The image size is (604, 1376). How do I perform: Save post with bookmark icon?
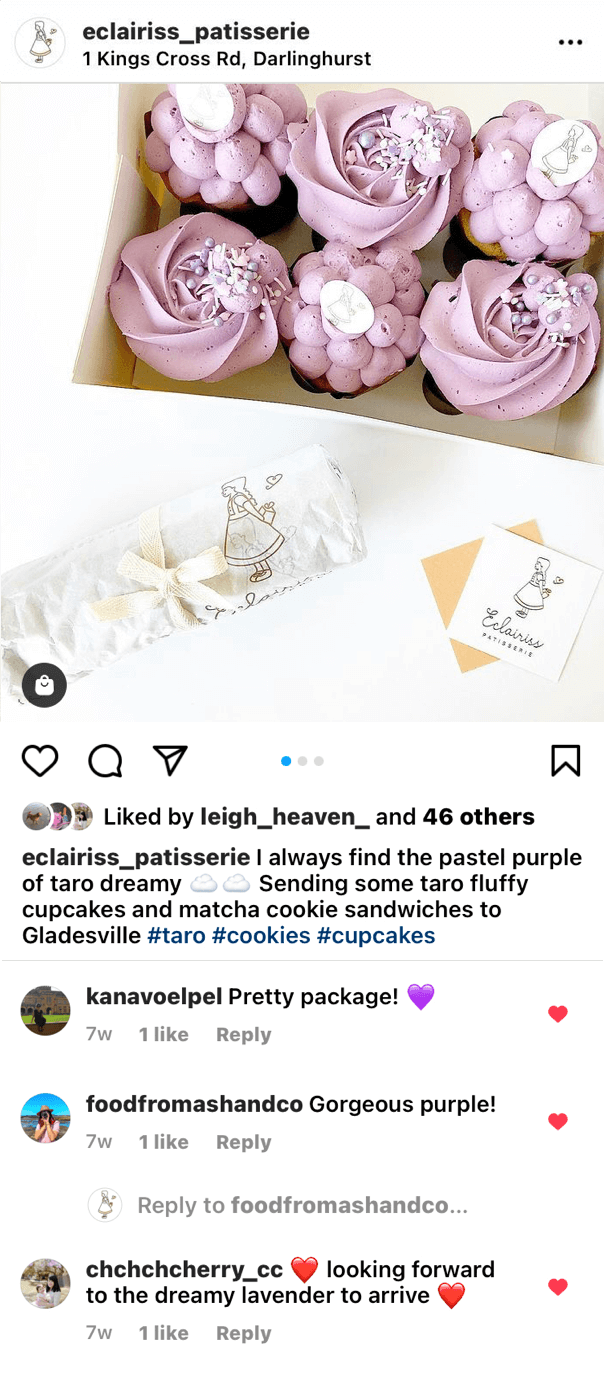[566, 761]
